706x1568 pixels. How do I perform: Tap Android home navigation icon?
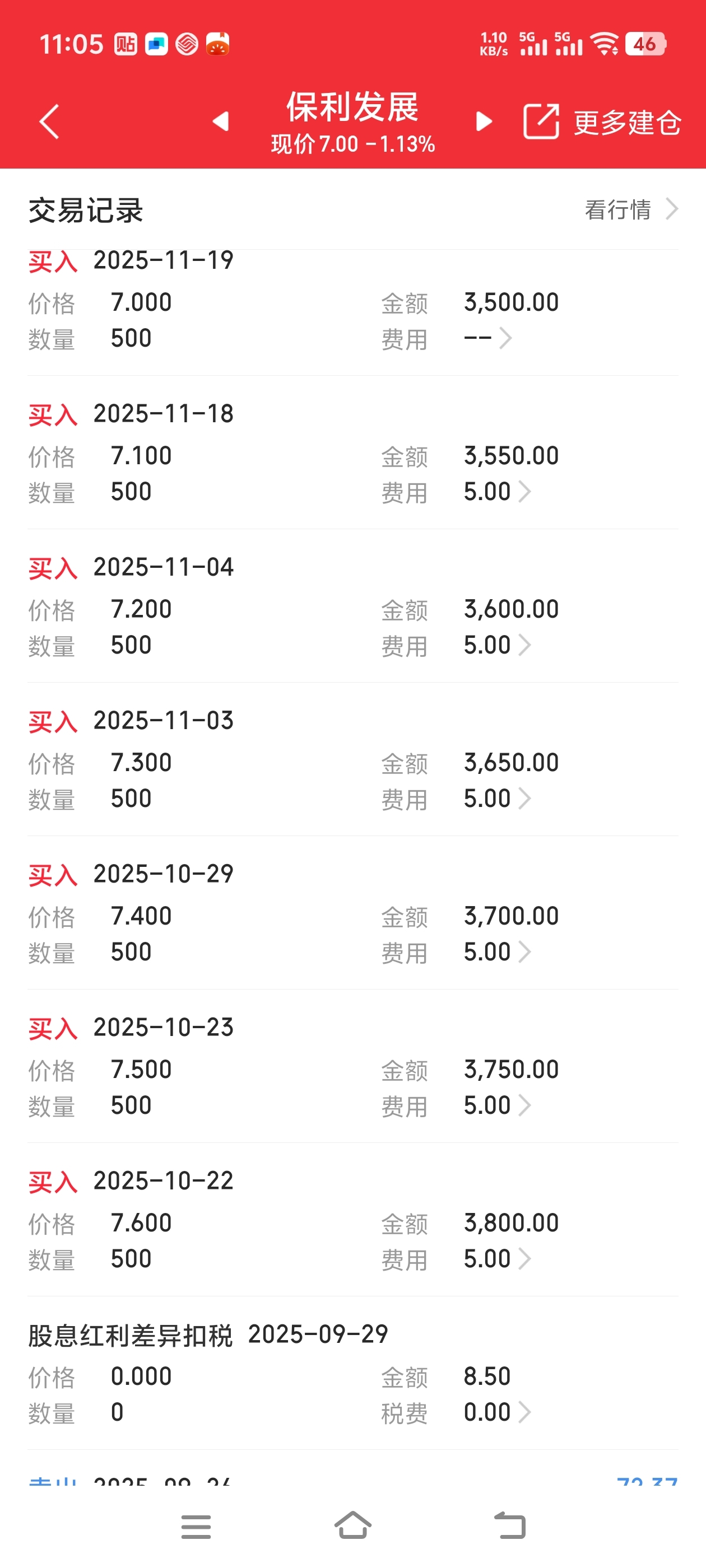[x=352, y=1525]
